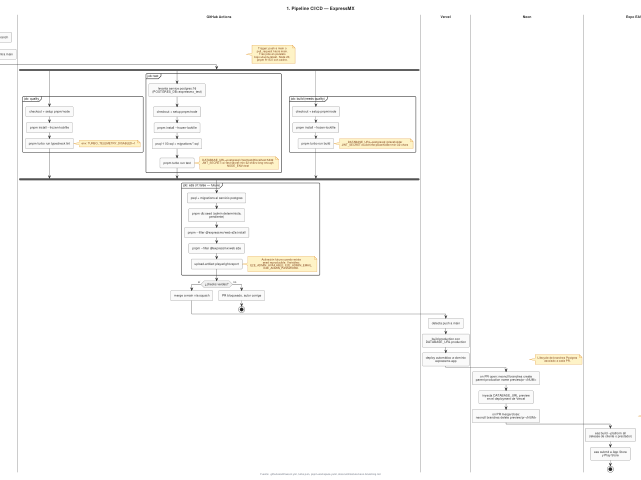
Task: Click the 'job: test' frame label
Action: [153, 76]
